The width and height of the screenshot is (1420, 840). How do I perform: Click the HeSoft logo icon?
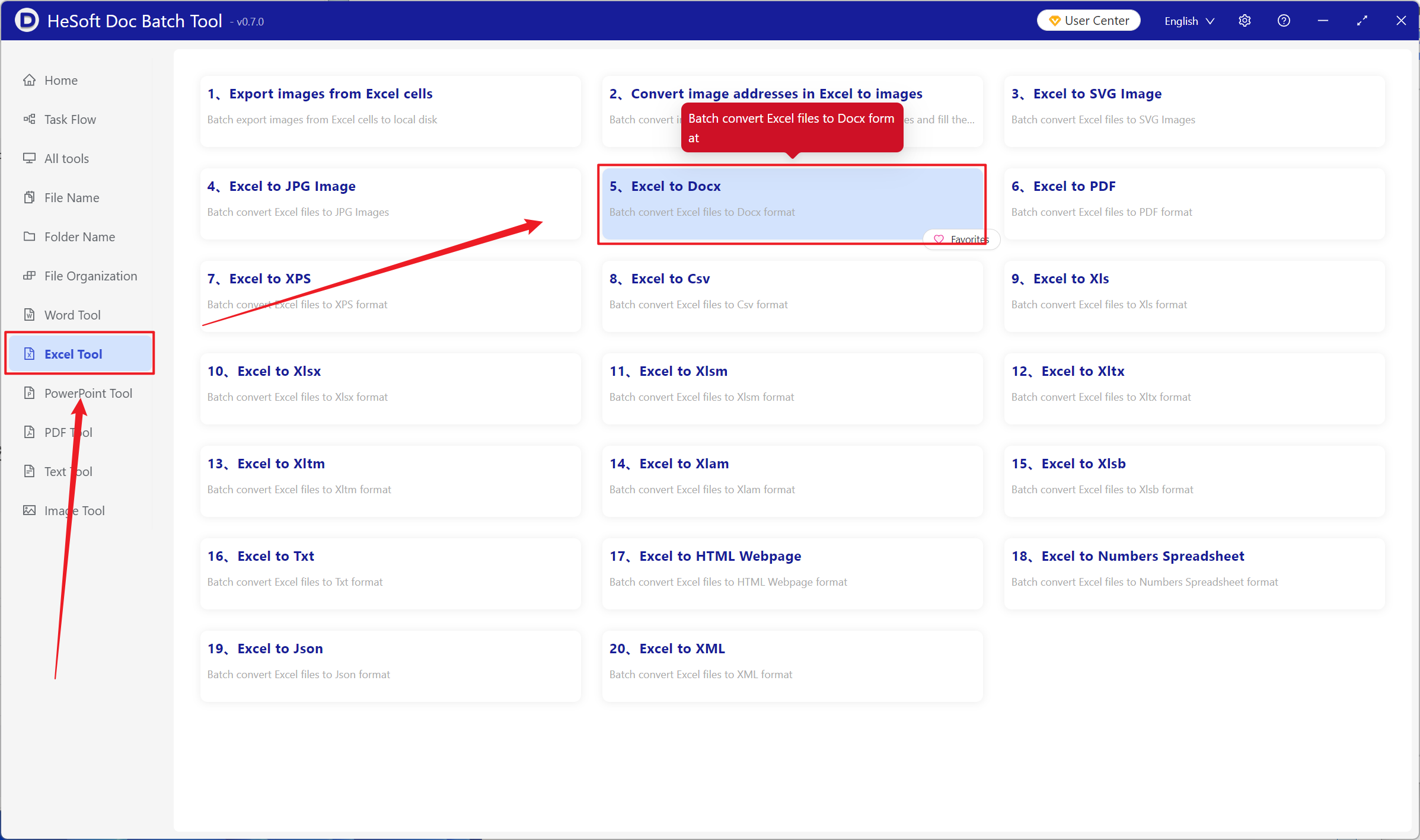[27, 20]
